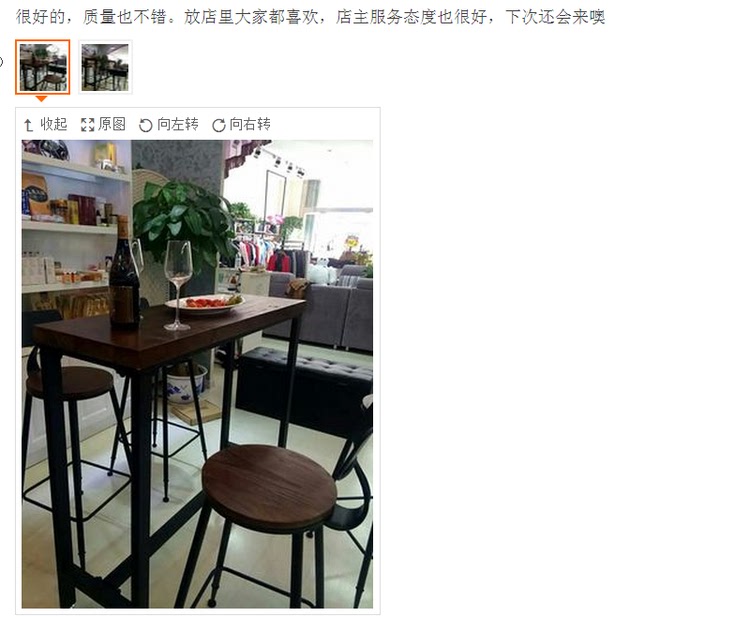This screenshot has width=750, height=617.
Task: Click the enlarged bar table photo
Action: tap(197, 374)
